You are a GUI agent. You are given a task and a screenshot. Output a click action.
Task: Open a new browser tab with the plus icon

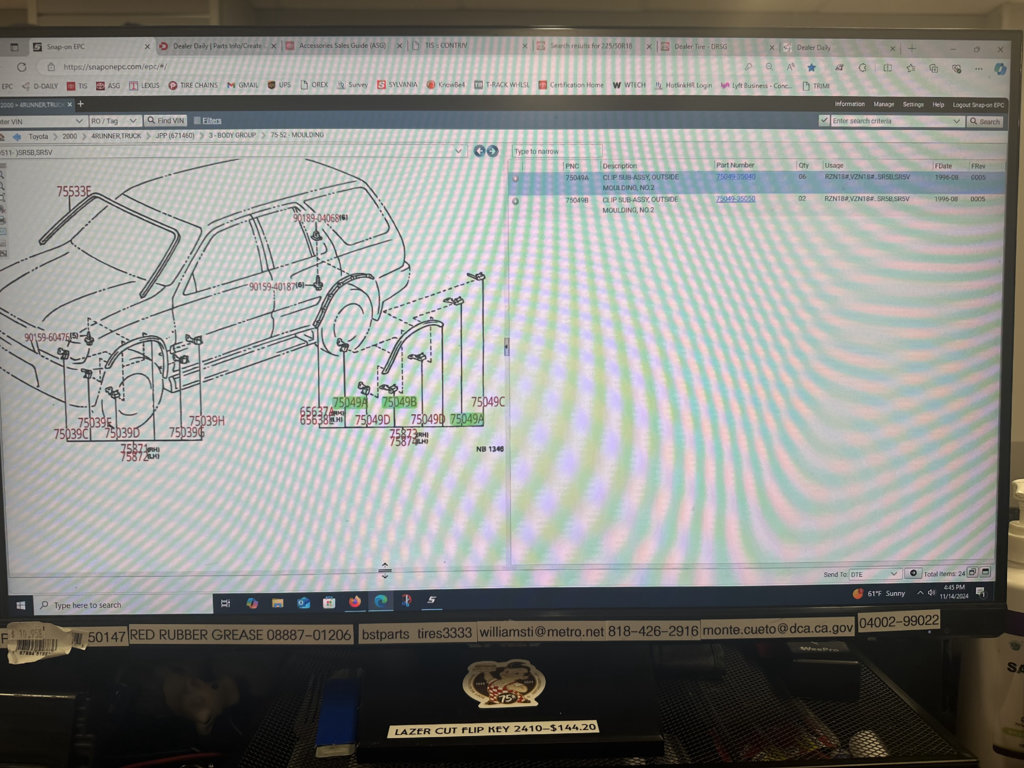coord(912,48)
